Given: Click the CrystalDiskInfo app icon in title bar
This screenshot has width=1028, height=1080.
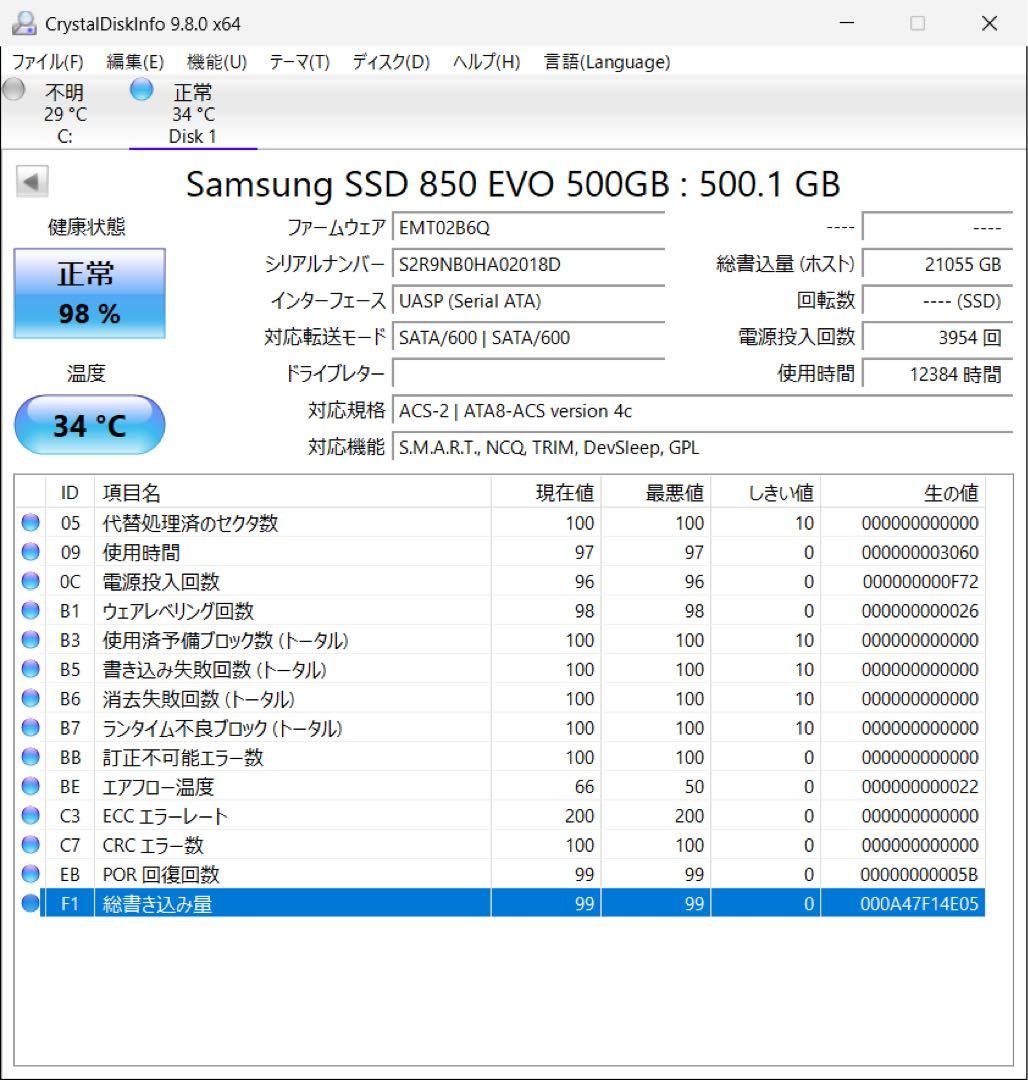Looking at the screenshot, I should click(23, 23).
